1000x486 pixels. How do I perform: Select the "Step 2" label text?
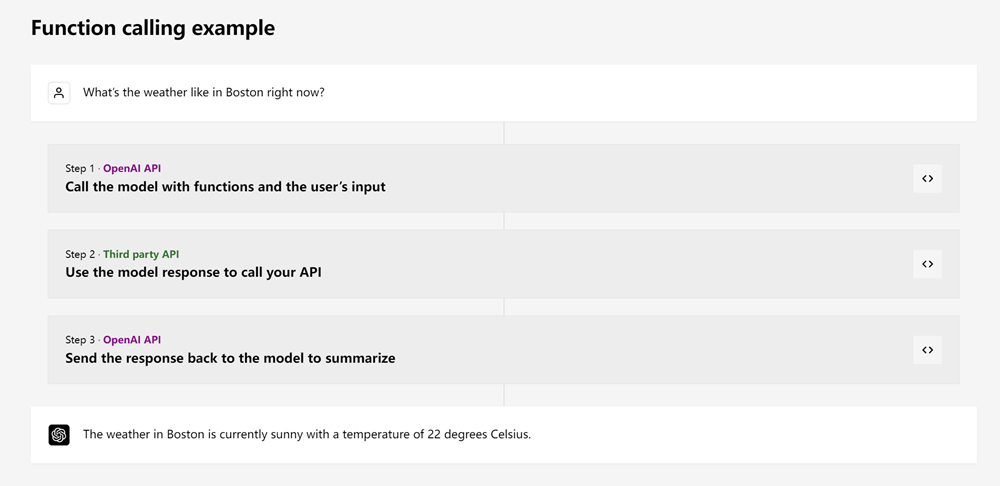coord(79,254)
